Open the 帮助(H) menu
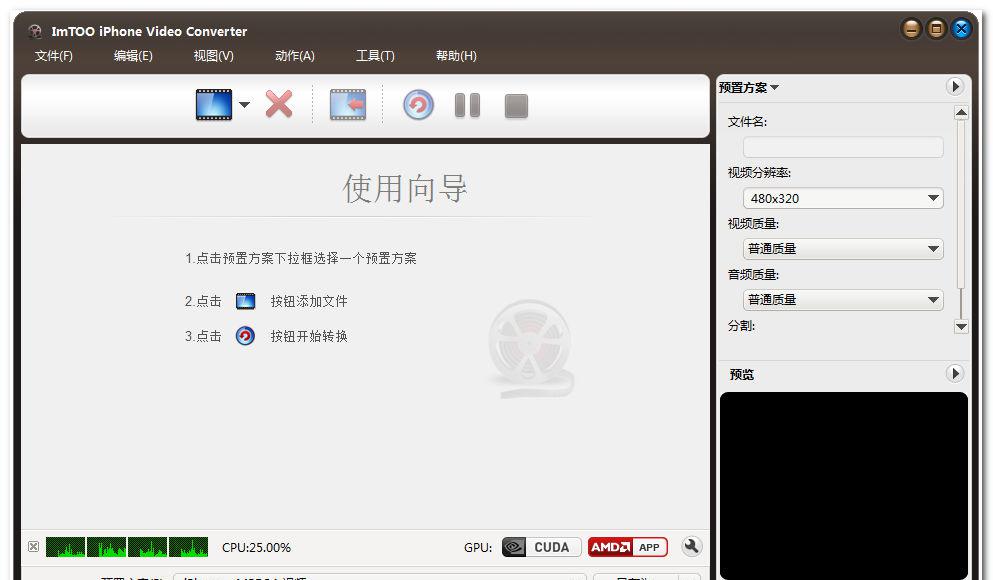Viewport: 993px width, 580px height. click(456, 56)
